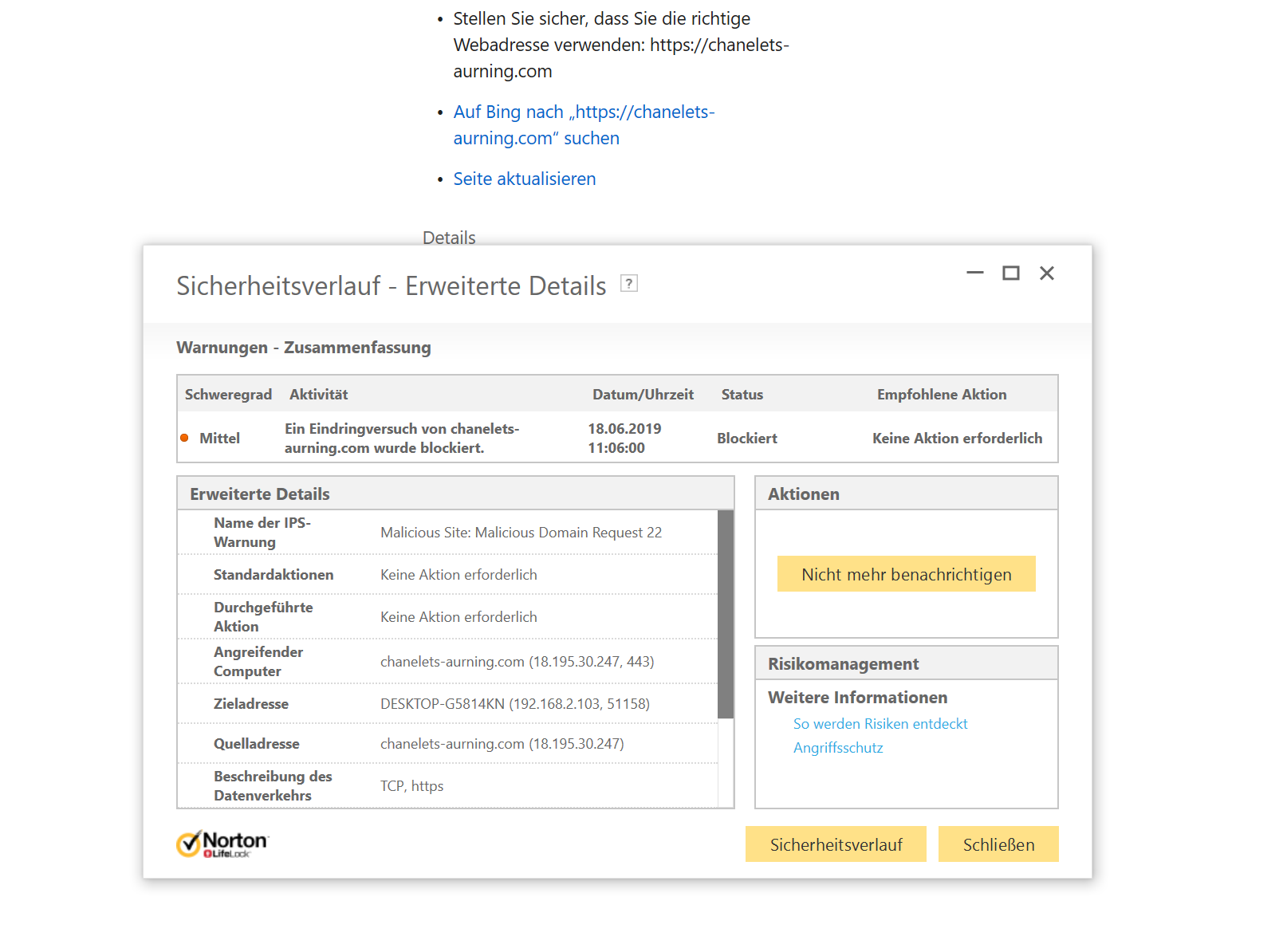Search Bing for chanelets-aurning.com link
Screen dimensions: 1283x952
pos(584,125)
